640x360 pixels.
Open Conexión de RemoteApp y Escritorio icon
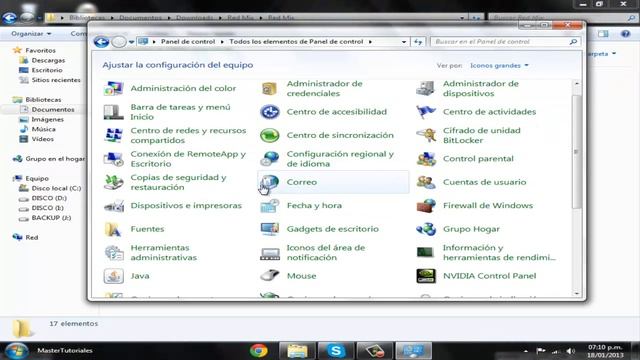tap(113, 159)
